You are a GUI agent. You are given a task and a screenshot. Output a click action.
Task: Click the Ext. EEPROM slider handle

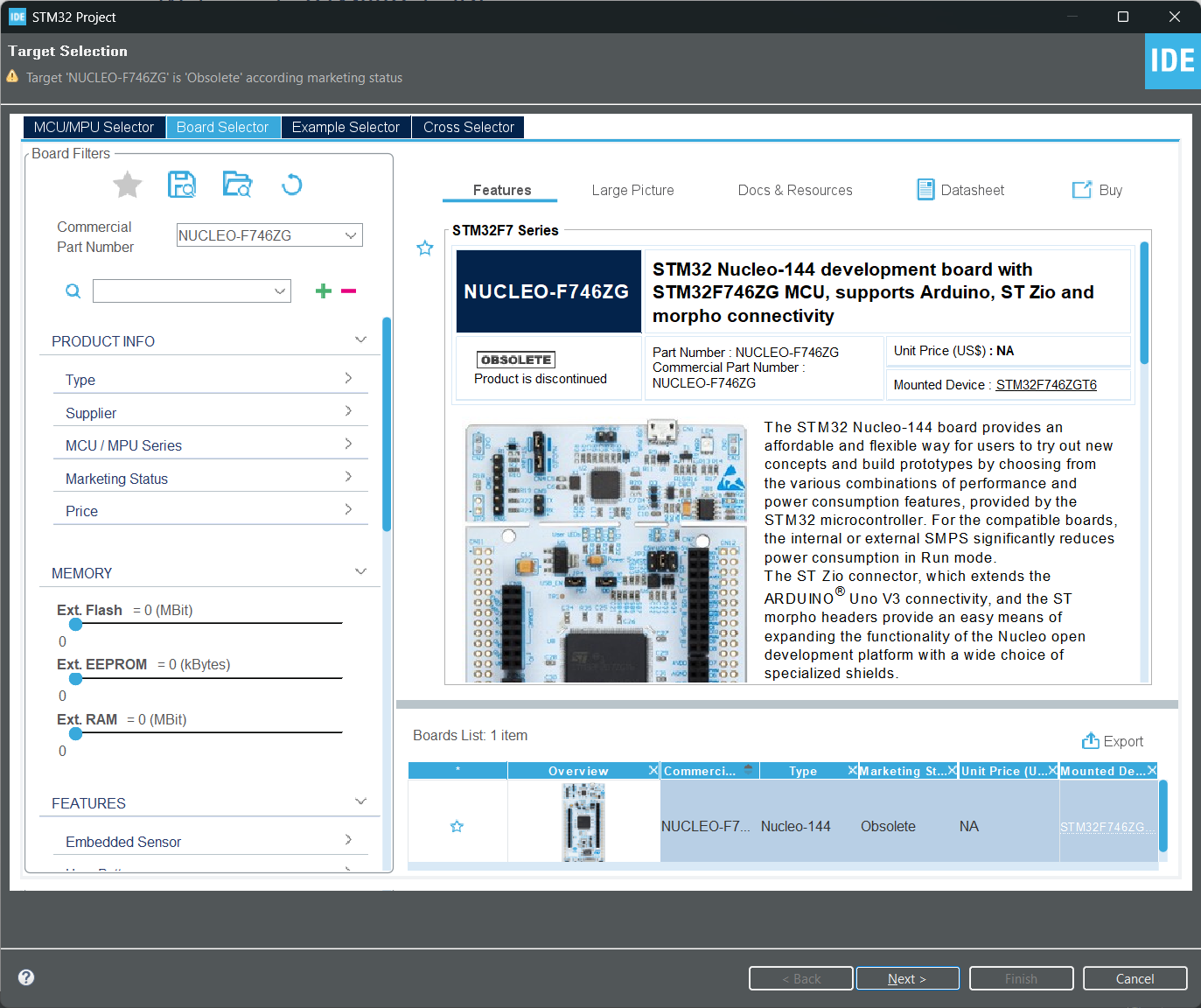(76, 678)
